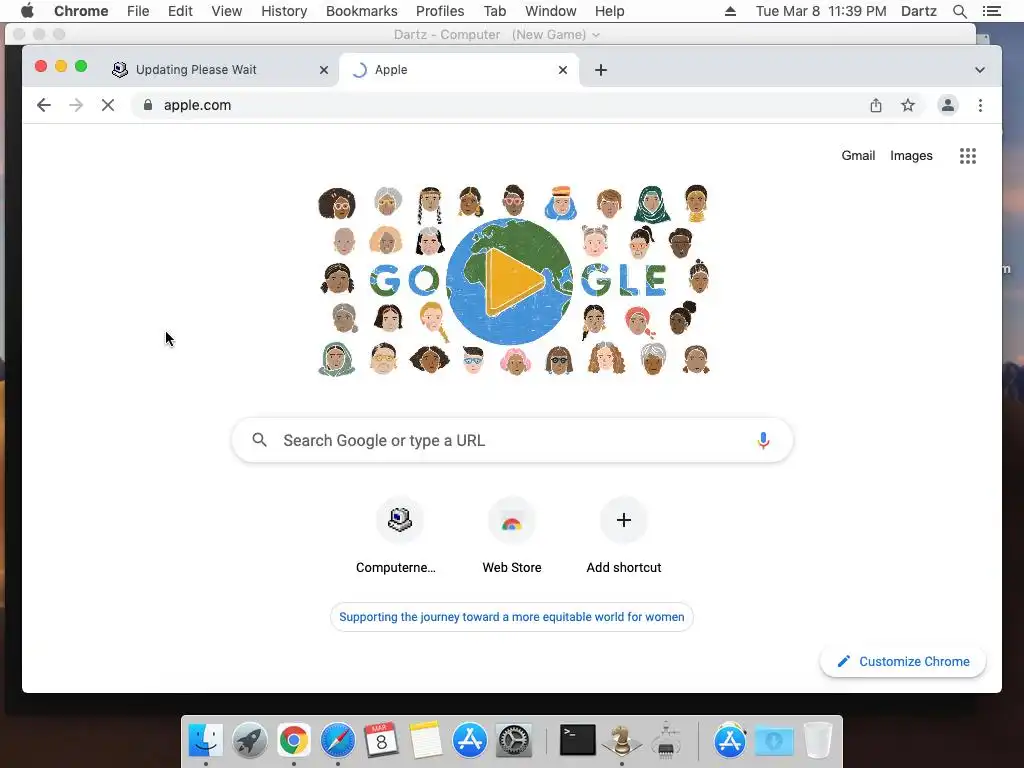This screenshot has width=1024, height=768.
Task: Click the Dartz user name in menu bar
Action: tap(919, 11)
